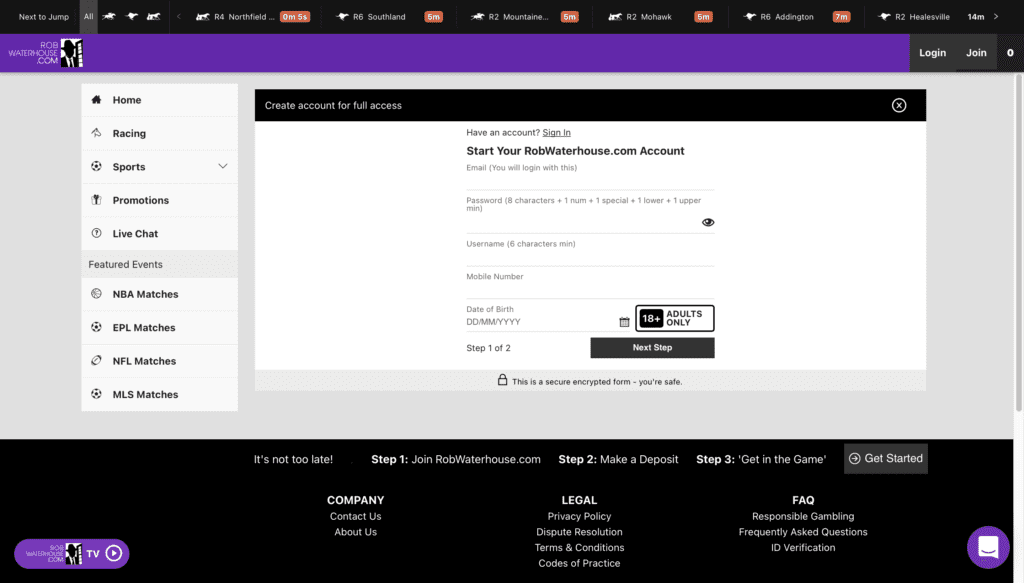
Task: Open NBA Matches featured event
Action: [159, 294]
